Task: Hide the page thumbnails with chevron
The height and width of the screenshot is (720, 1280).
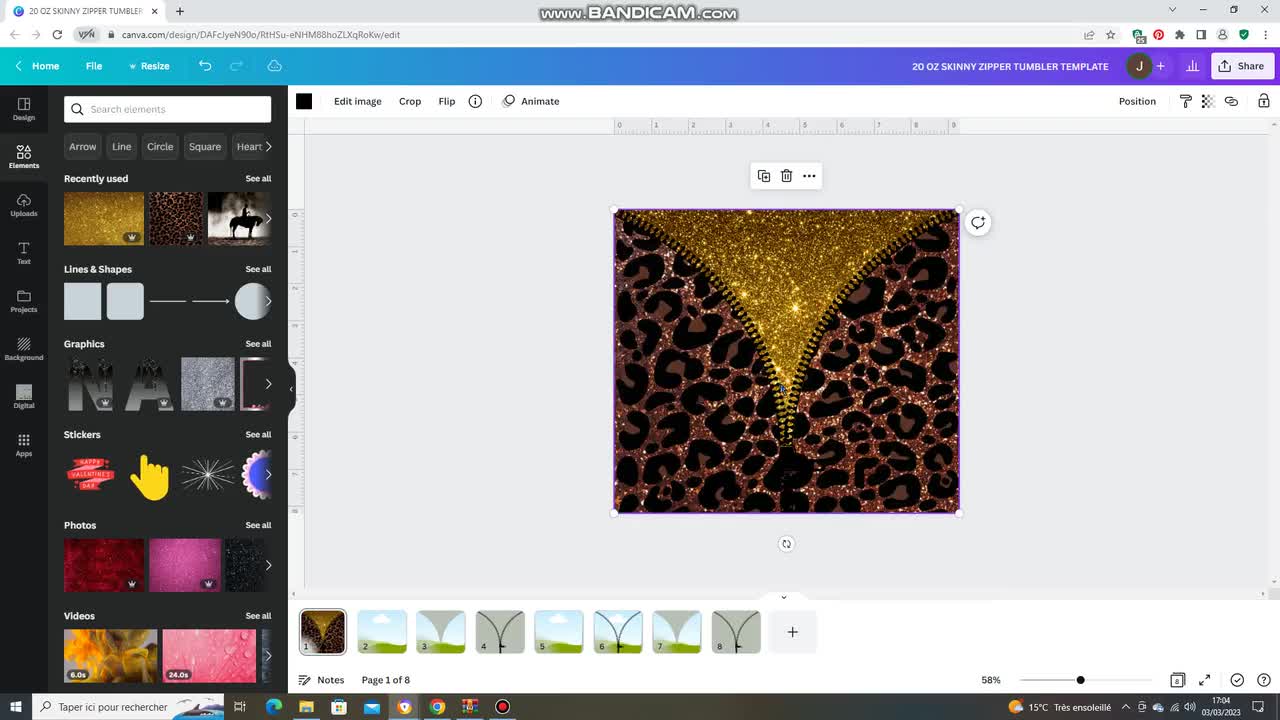Action: click(784, 597)
